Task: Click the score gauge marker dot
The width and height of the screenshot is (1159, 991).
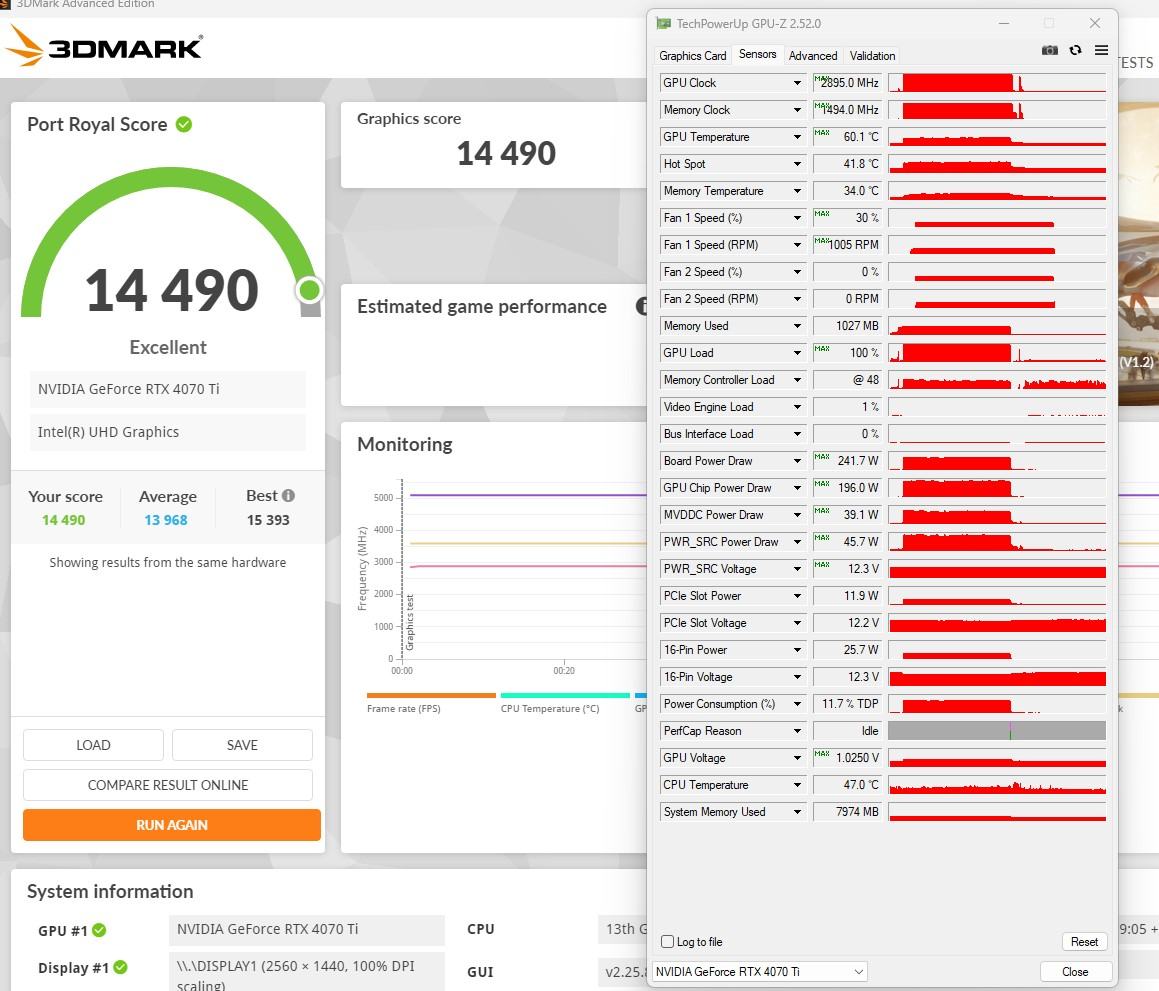Action: click(x=310, y=290)
